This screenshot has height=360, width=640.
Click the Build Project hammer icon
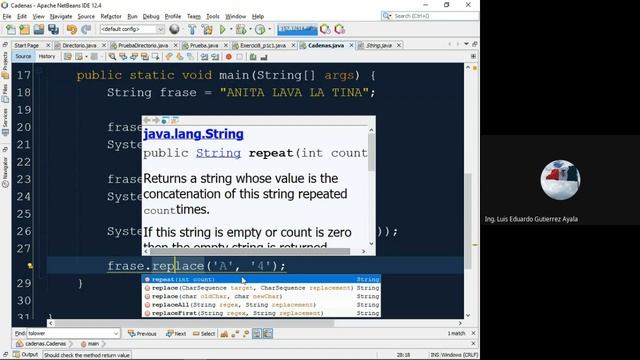point(192,29)
